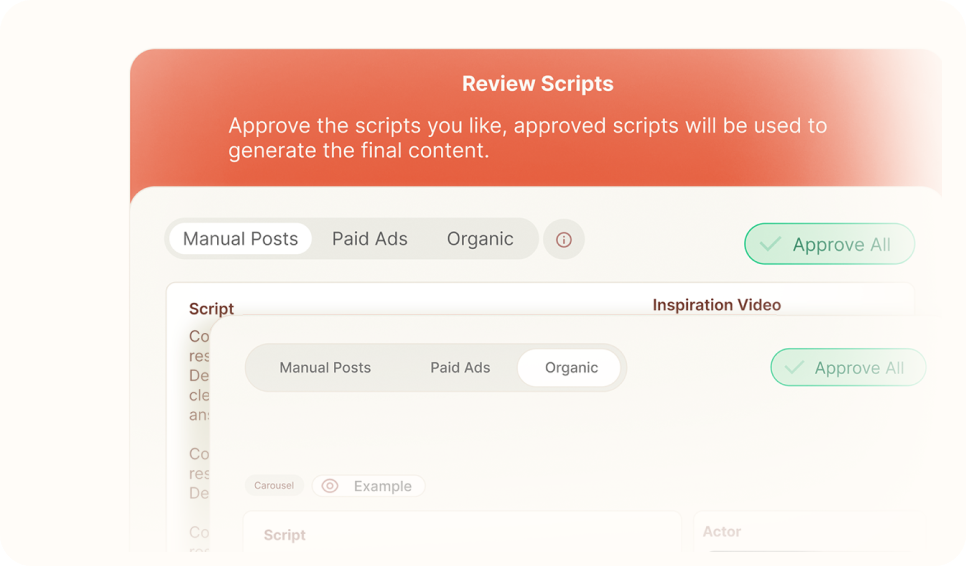Click the Script heading in the back card
This screenshot has height=566, width=966.
[x=211, y=309]
